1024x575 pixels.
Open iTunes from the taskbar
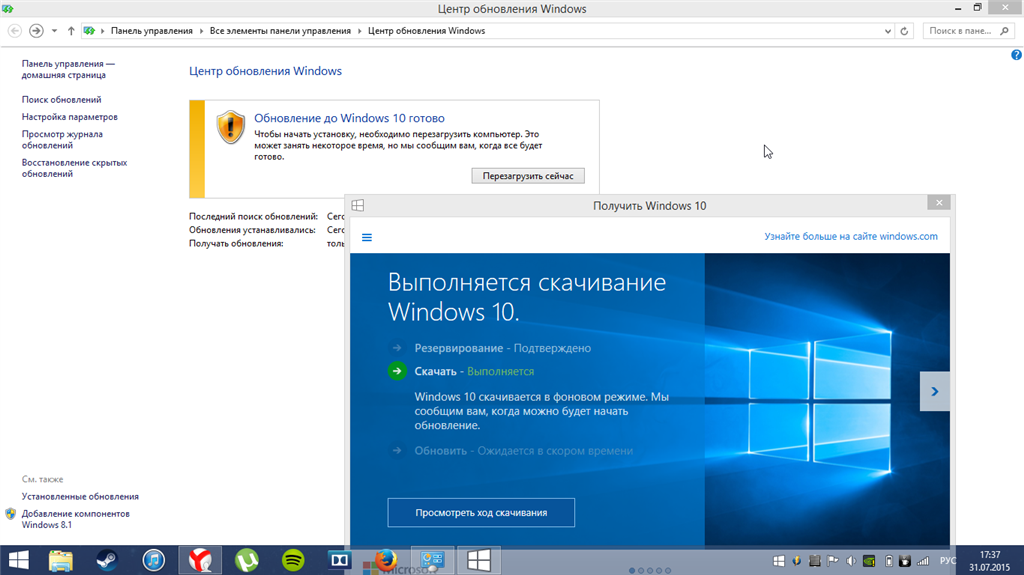click(x=153, y=560)
